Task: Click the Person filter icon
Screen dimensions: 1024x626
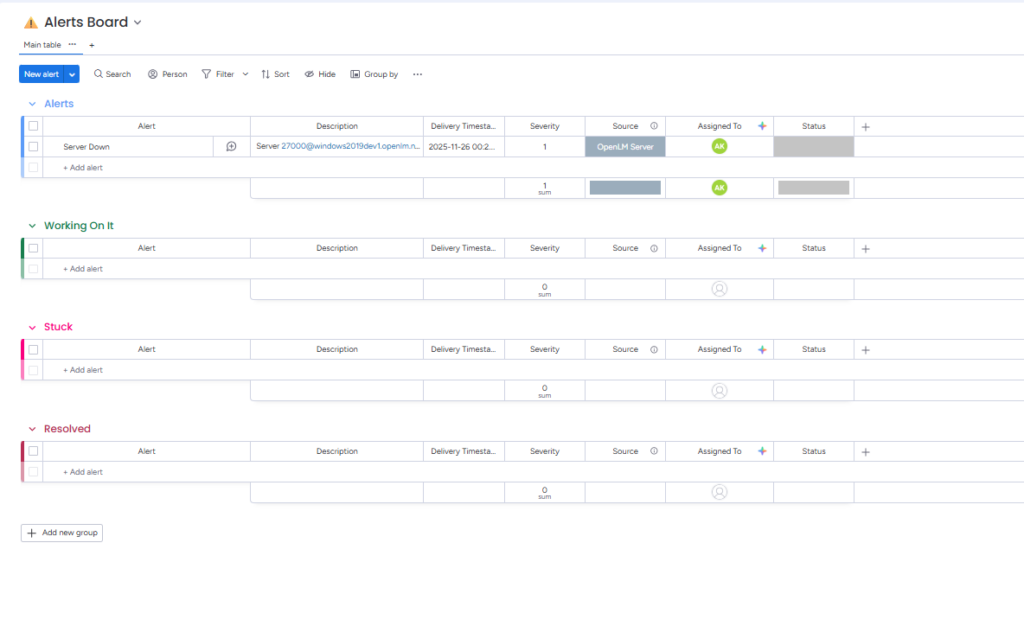Action: [x=167, y=74]
